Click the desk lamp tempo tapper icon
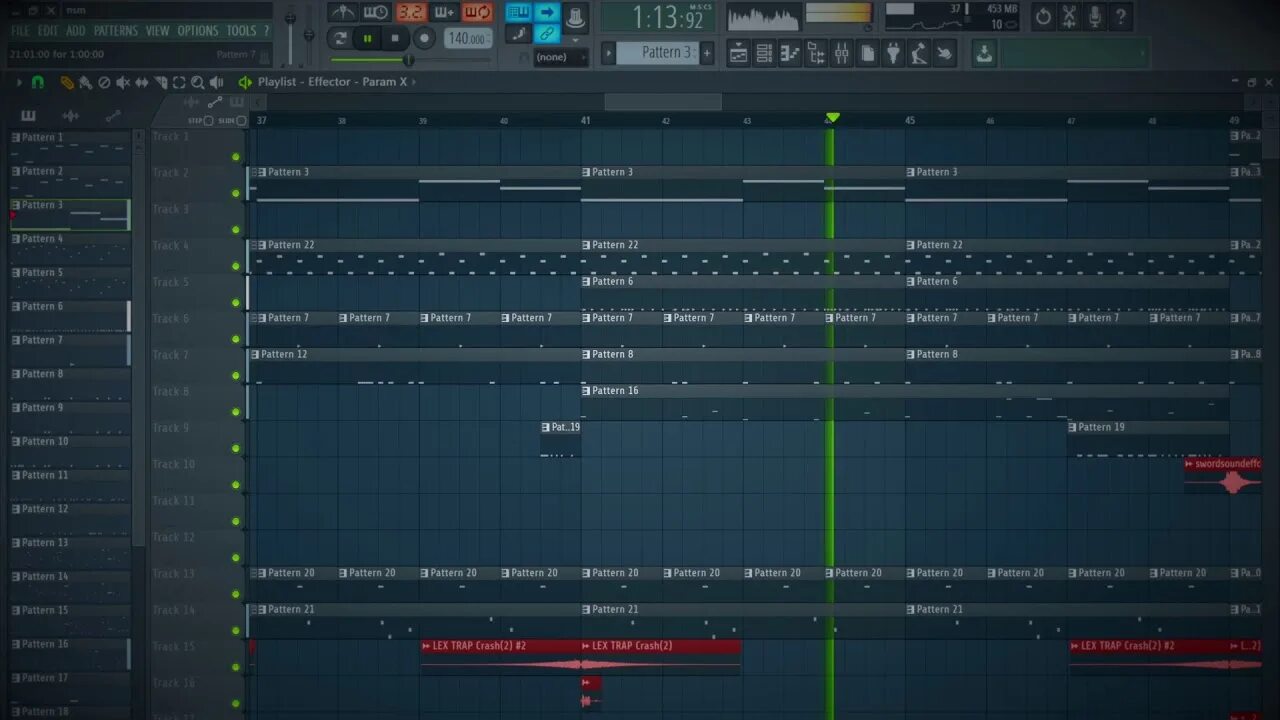 point(919,53)
